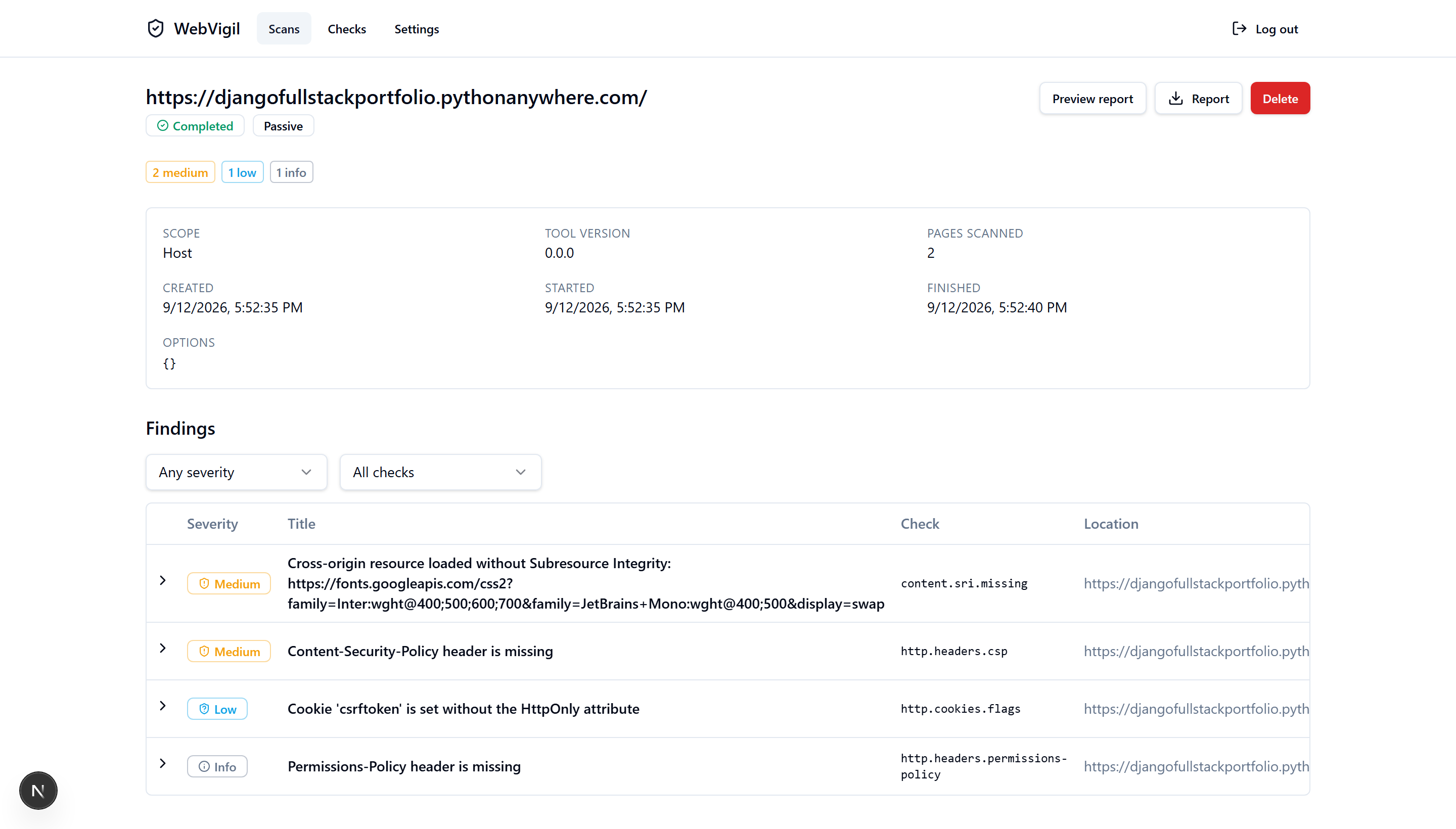Go to the Settings tab
Image resolution: width=1456 pixels, height=829 pixels.
(x=416, y=28)
